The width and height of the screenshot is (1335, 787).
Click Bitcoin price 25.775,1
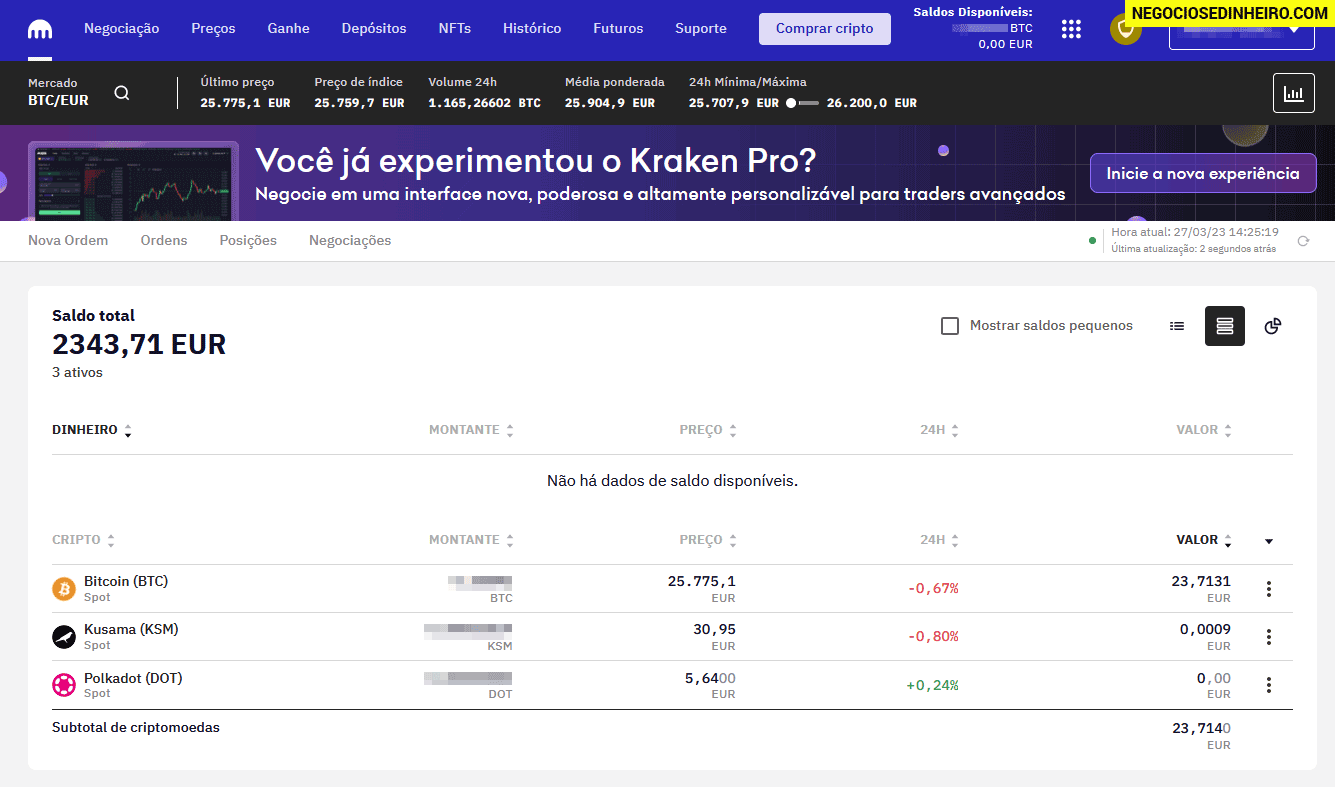701,581
